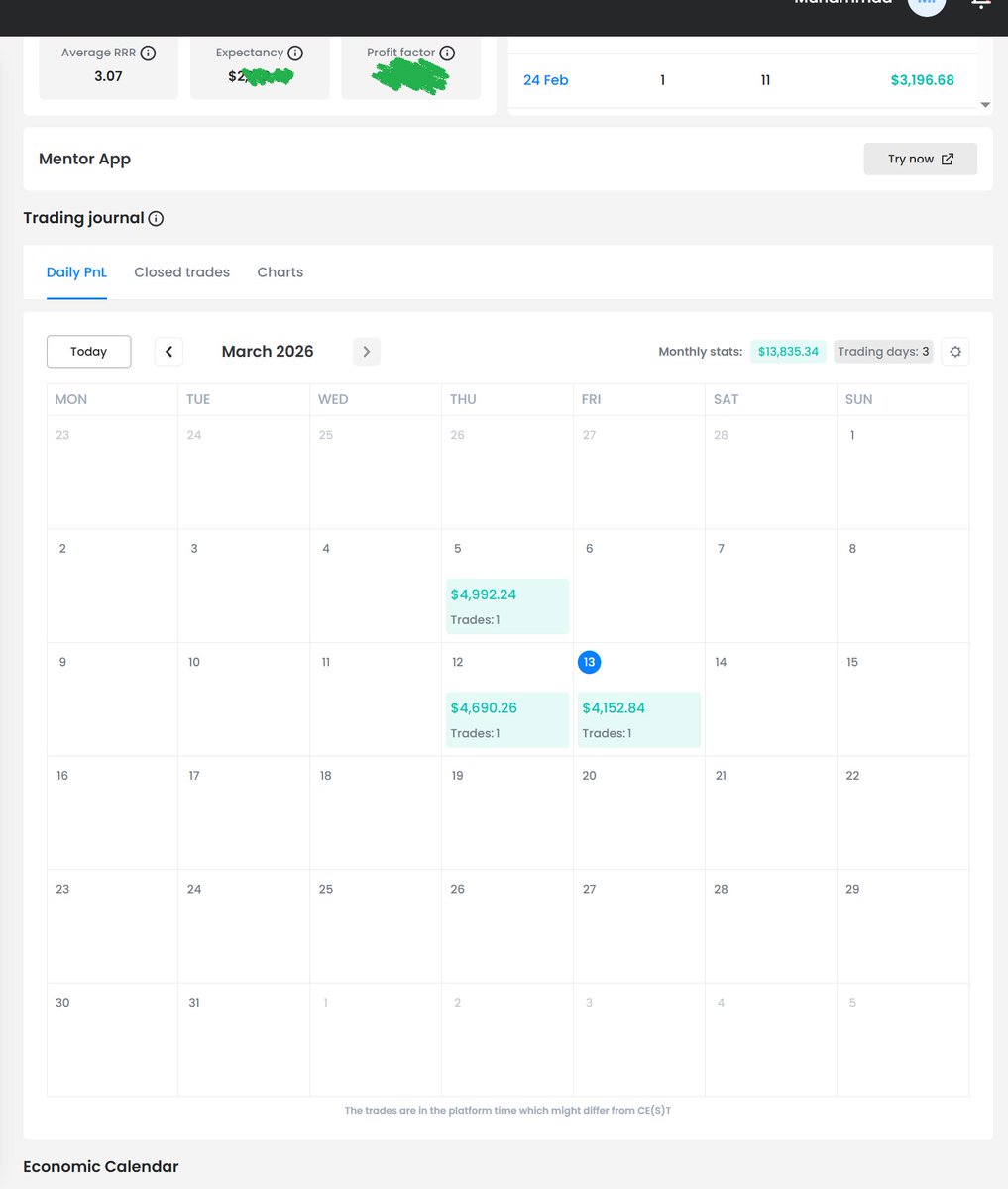Click the Monthly stats $13,835.34 badge

788,352
